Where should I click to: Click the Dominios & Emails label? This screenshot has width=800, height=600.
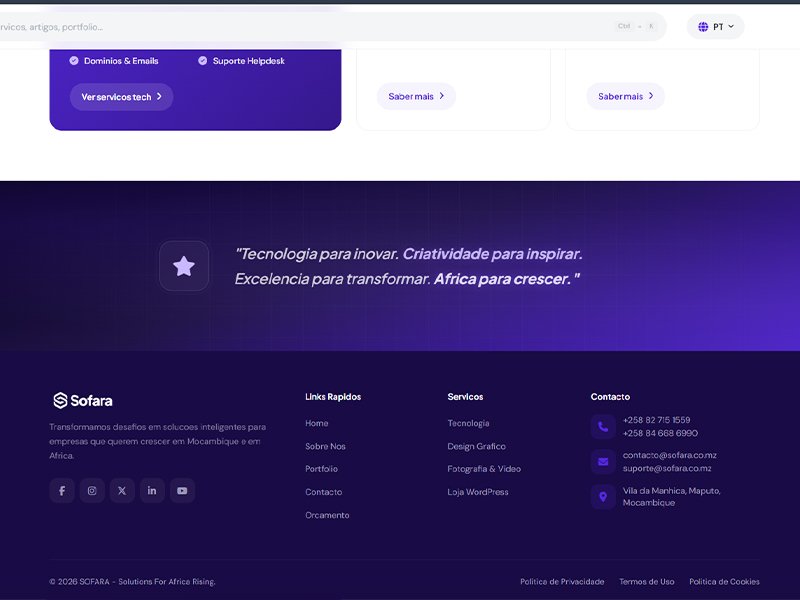click(x=121, y=61)
